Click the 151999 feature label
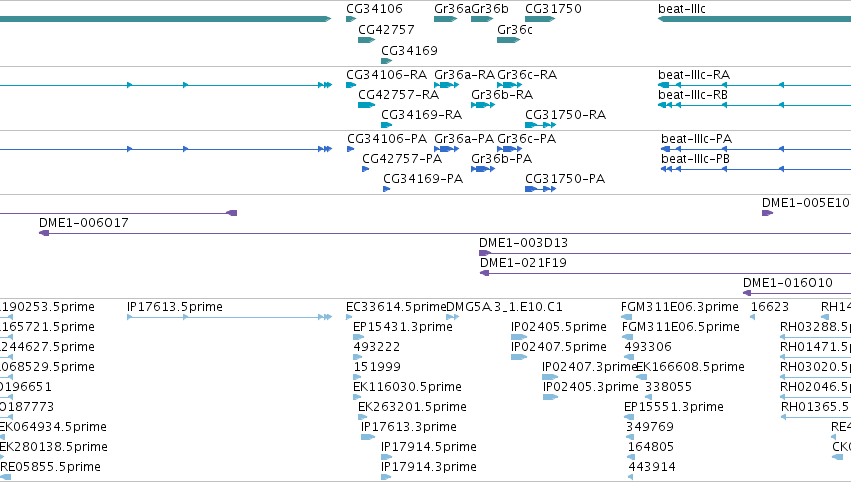Viewport: 851px width, 482px height. [377, 366]
